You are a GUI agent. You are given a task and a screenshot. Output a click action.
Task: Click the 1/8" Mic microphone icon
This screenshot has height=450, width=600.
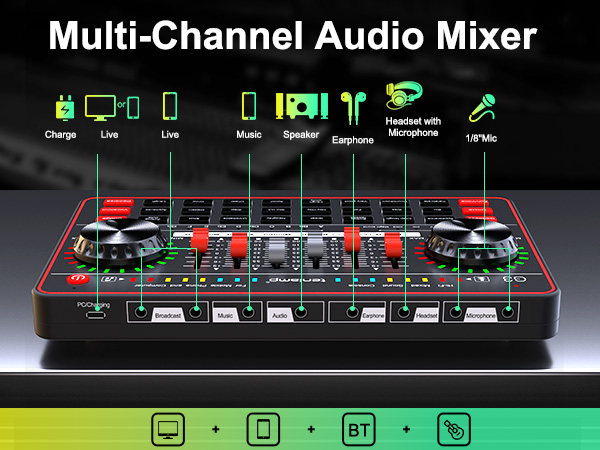(482, 108)
